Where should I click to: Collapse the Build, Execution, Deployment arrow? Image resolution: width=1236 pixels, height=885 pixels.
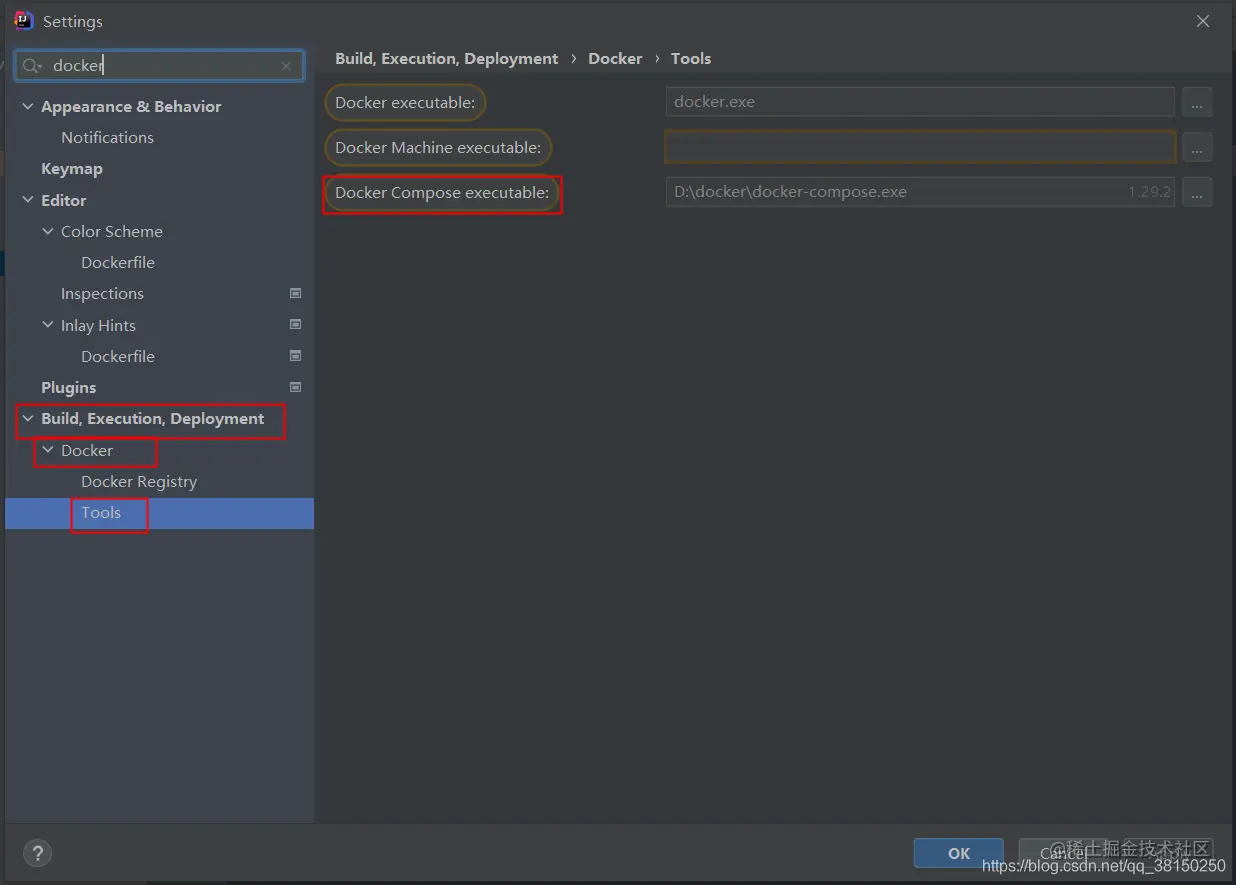[x=28, y=418]
